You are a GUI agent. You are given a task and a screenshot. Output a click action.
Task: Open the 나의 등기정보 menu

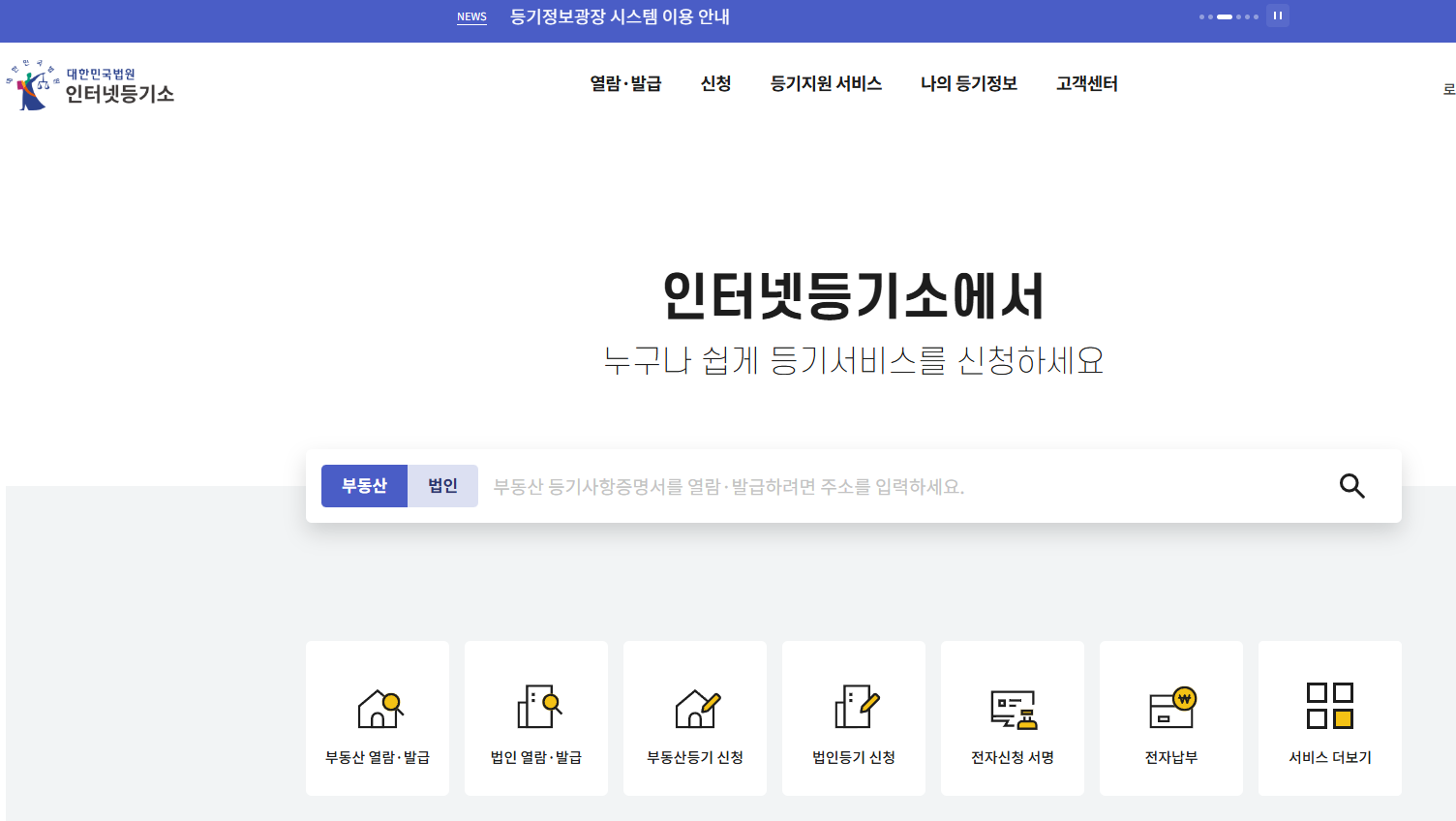pos(969,84)
